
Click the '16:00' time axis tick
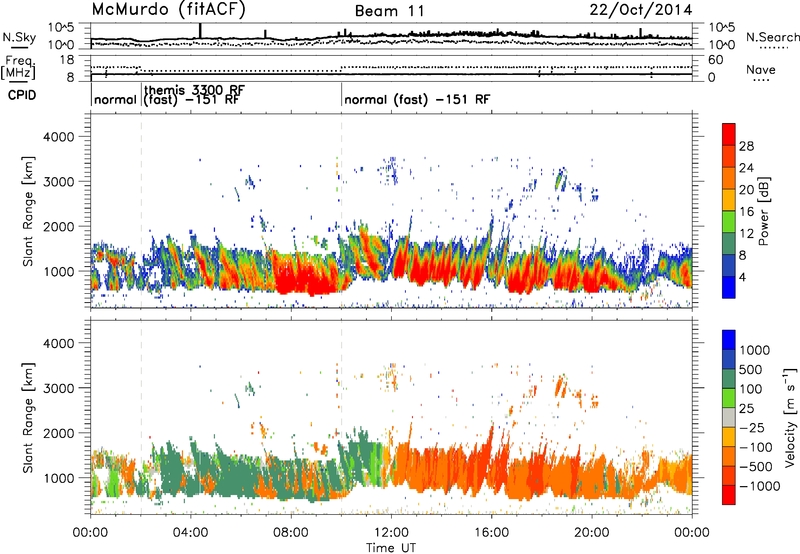491,533
